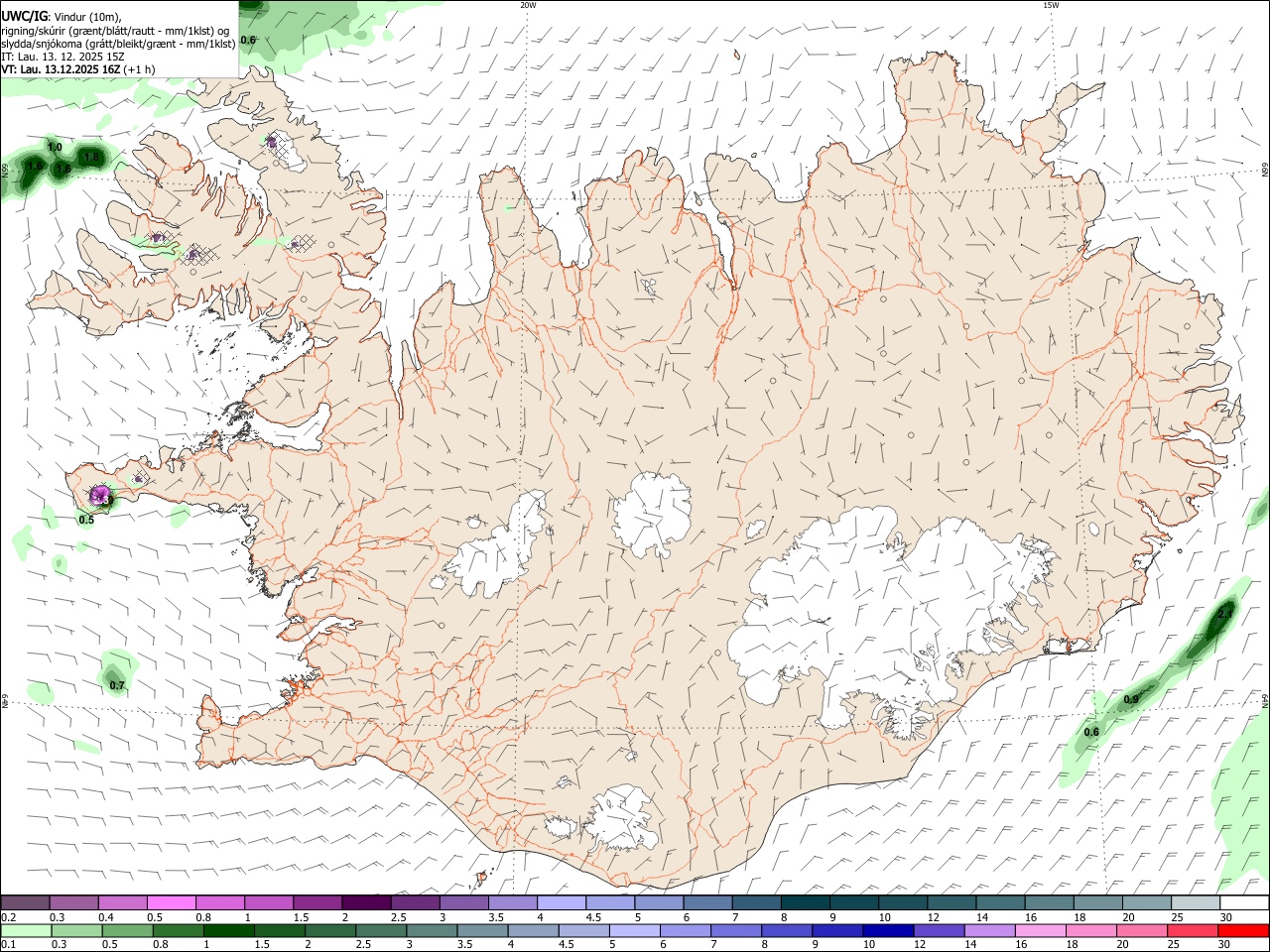Click the 0.6 value beside the title box

coord(248,41)
